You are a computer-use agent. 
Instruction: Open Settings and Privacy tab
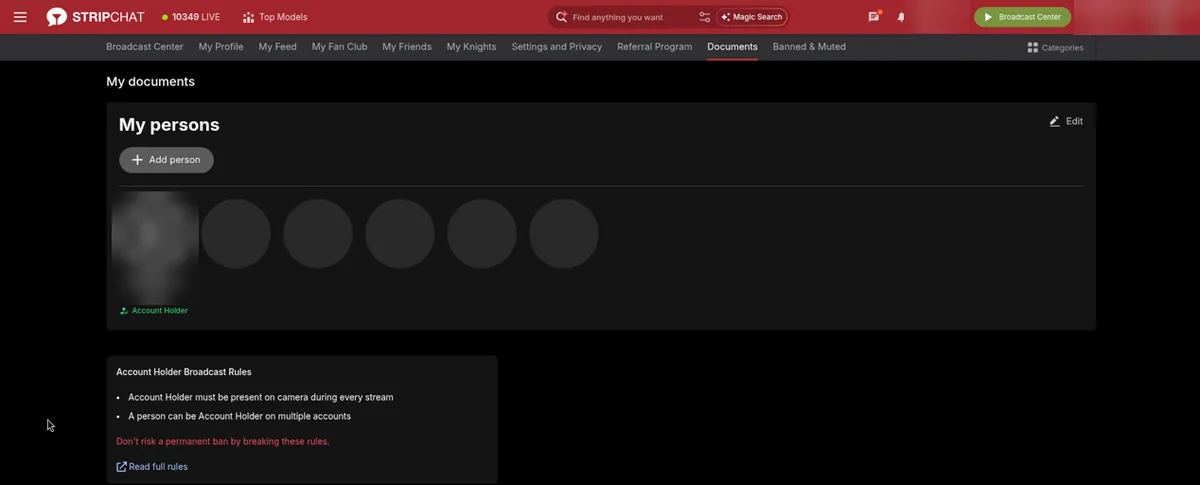click(556, 47)
